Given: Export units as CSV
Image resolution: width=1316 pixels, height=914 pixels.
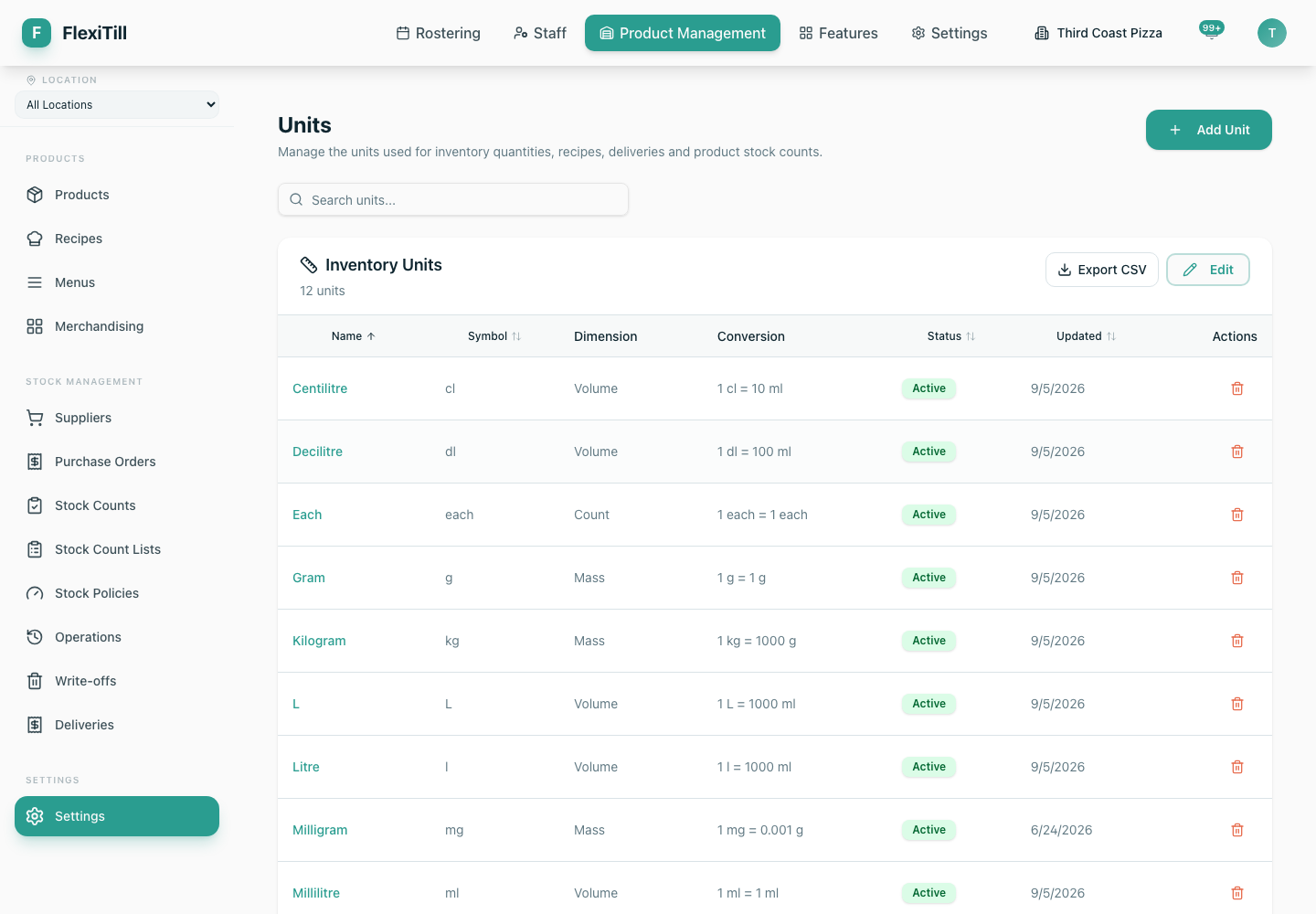Looking at the screenshot, I should coord(1102,270).
